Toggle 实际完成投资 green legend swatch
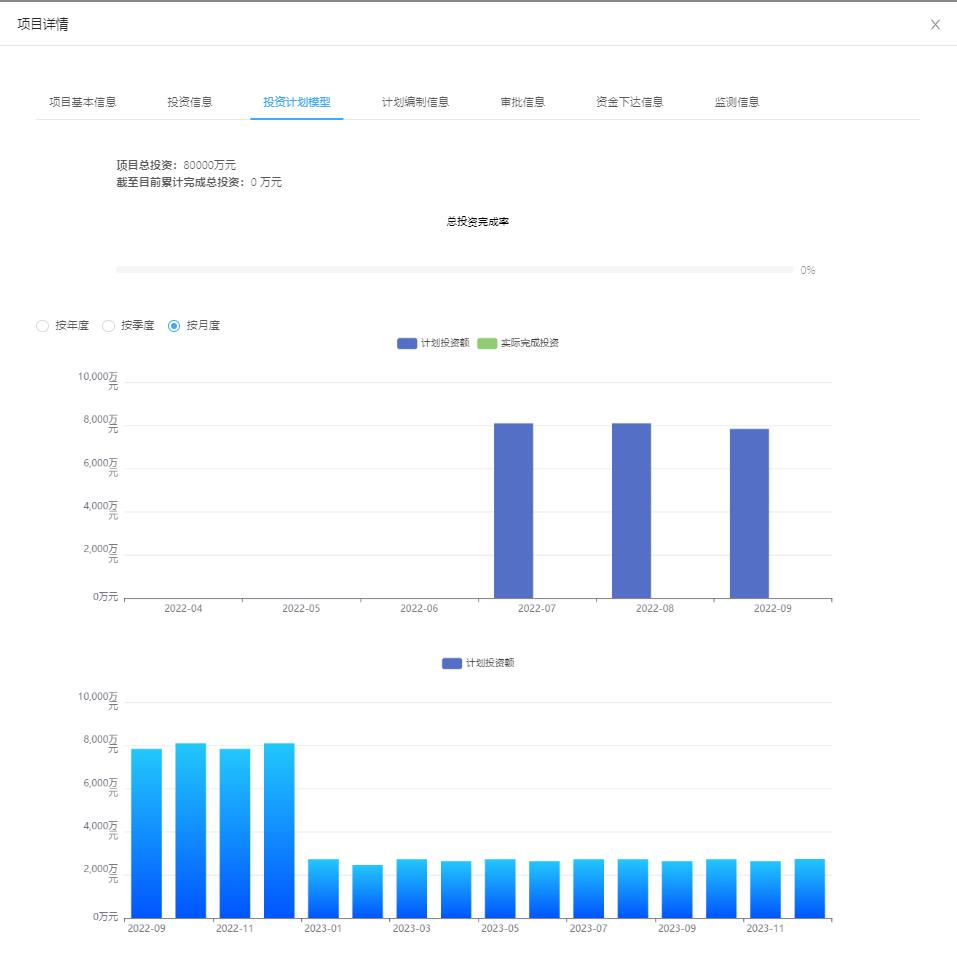This screenshot has width=957, height=957. click(x=487, y=343)
